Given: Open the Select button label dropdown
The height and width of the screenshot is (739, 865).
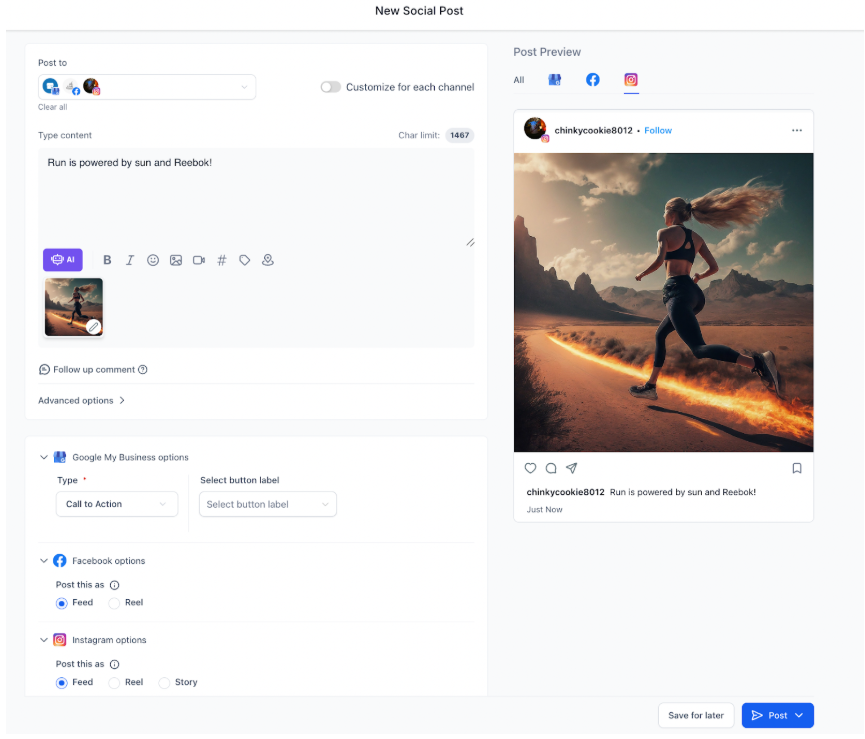Looking at the screenshot, I should 267,505.
